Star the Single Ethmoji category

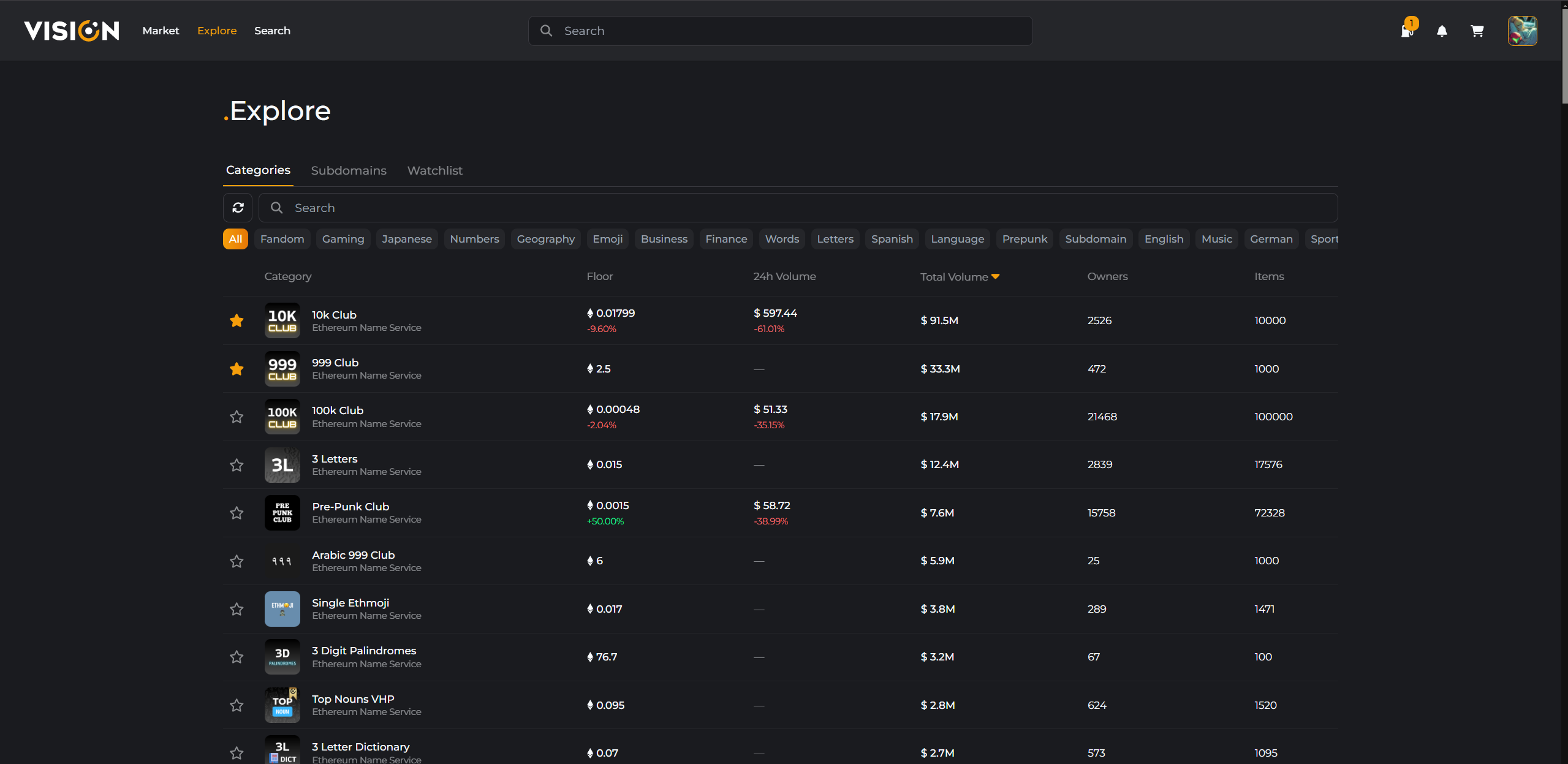click(237, 609)
